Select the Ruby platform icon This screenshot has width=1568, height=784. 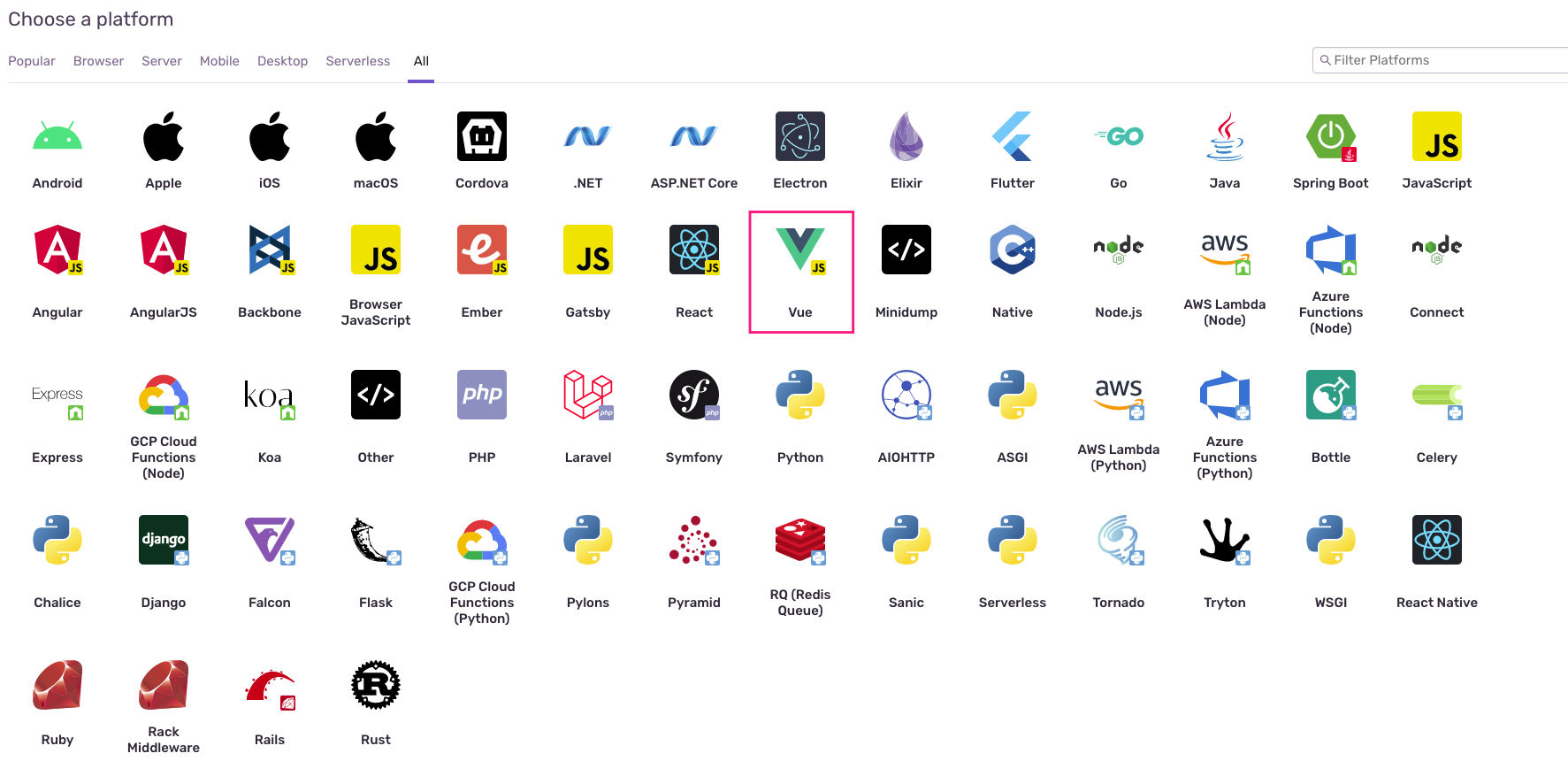(57, 685)
